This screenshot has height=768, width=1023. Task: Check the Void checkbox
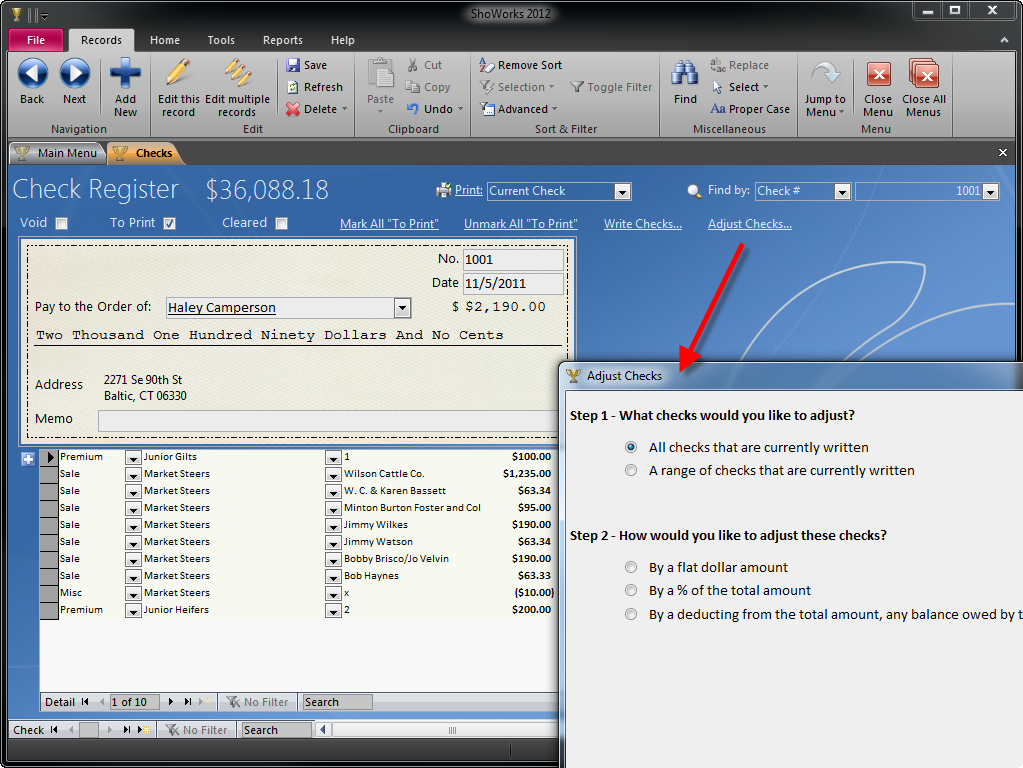(x=60, y=223)
